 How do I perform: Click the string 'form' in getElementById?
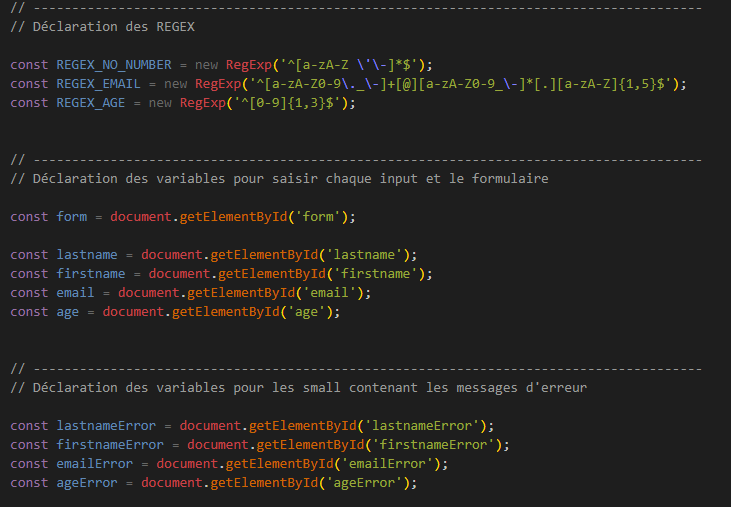point(318,217)
